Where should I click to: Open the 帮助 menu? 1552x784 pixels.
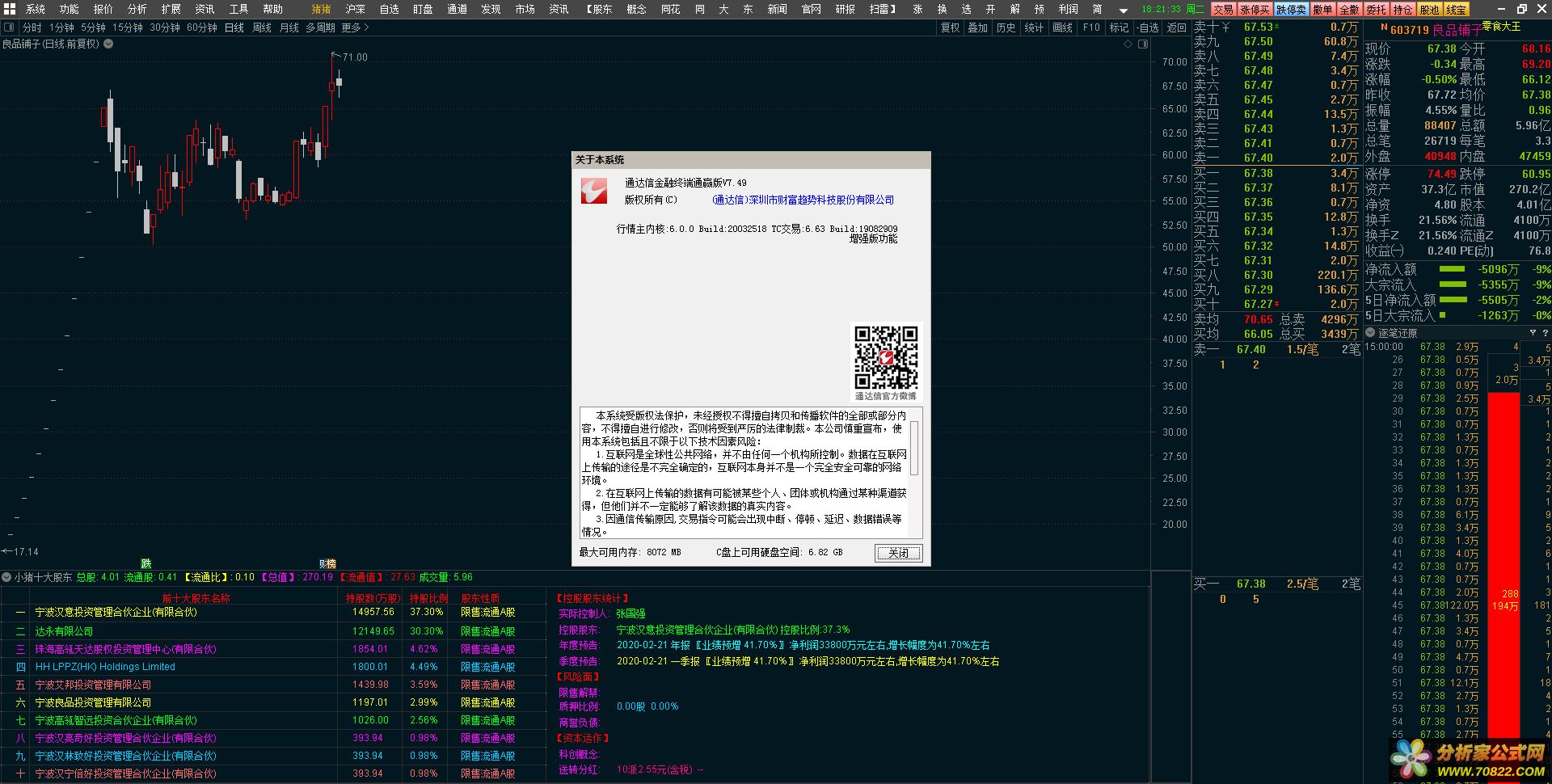[x=273, y=9]
